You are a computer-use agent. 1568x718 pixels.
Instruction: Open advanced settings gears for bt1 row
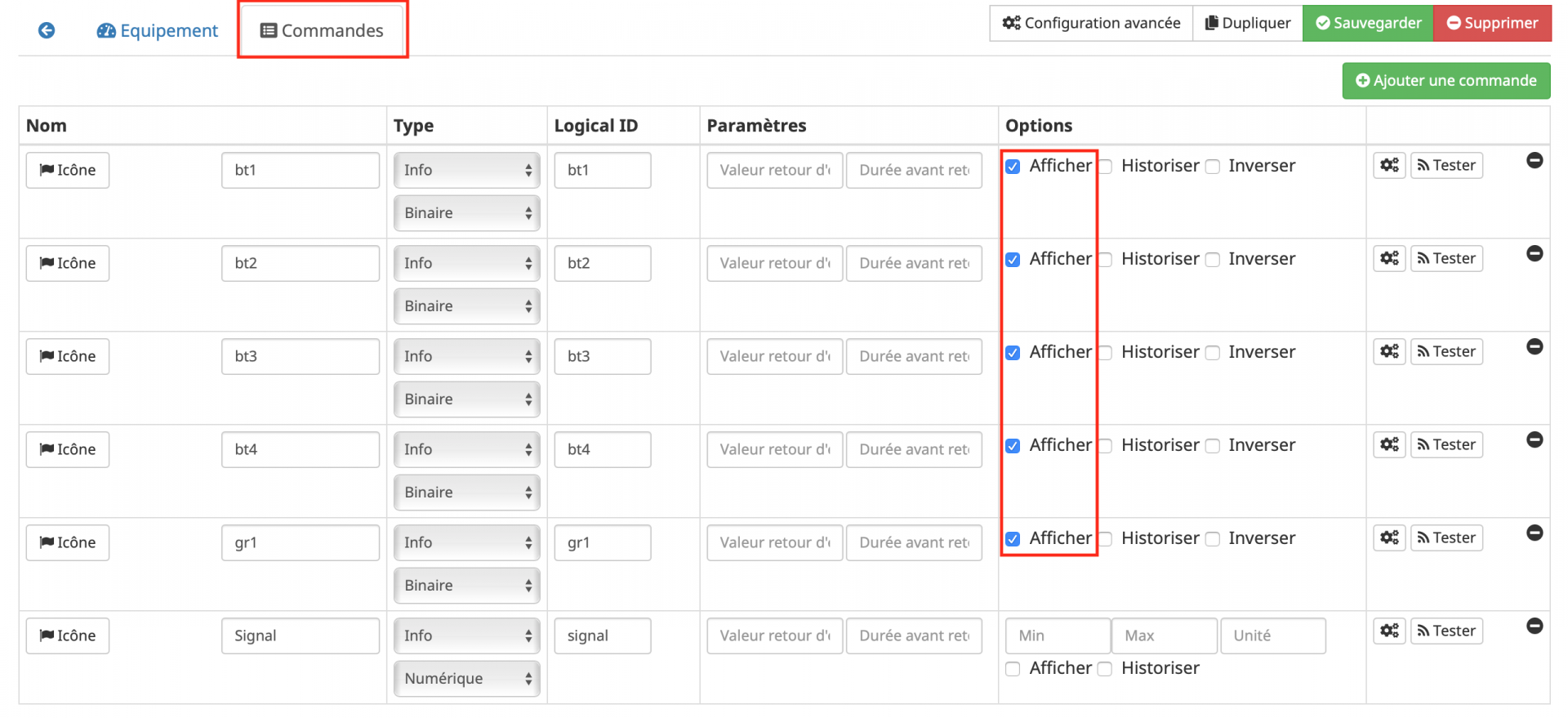pos(1388,166)
